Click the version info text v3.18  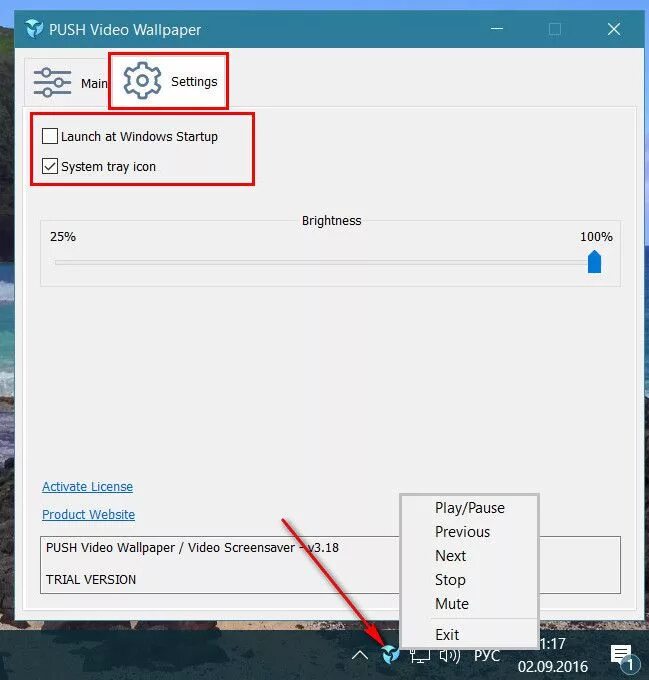323,547
